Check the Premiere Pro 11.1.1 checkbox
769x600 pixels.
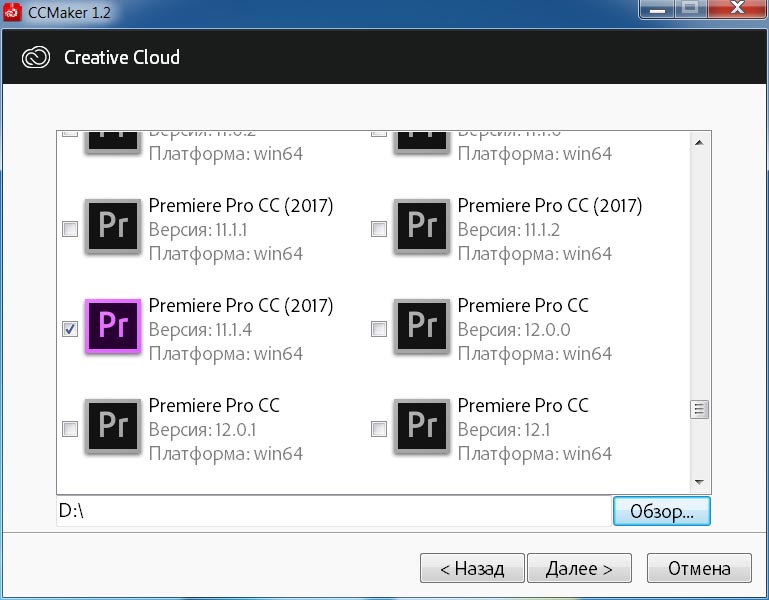pyautogui.click(x=70, y=229)
